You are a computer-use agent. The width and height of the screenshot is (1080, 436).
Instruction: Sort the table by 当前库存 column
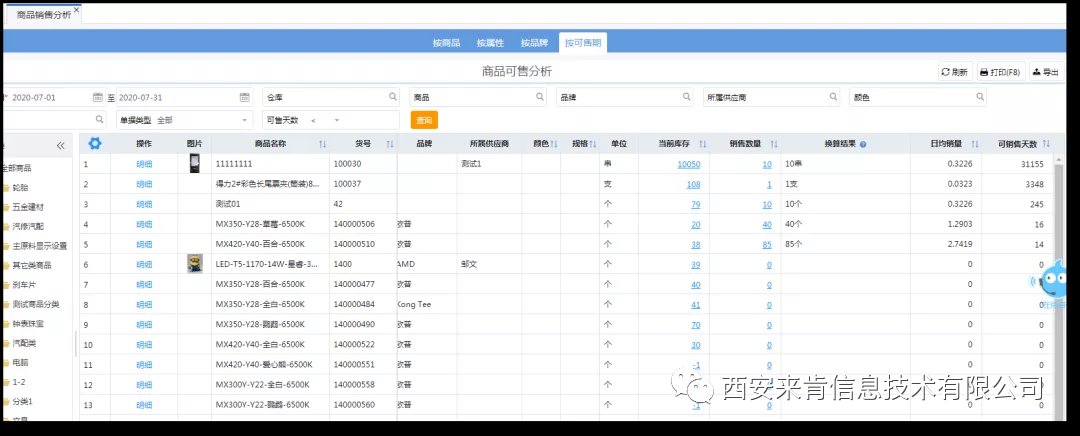(703, 144)
